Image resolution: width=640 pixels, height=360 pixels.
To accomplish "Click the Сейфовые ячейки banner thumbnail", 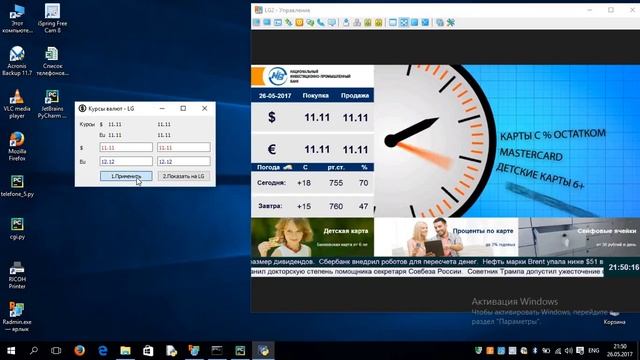I will click(579, 237).
